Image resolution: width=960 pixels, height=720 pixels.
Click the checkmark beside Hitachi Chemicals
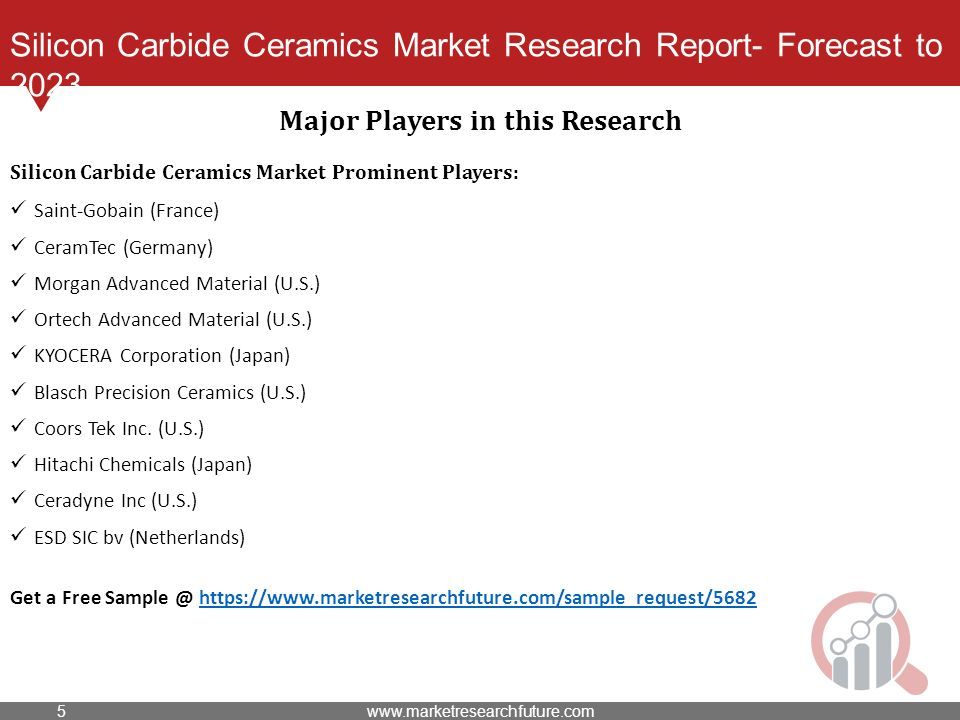point(18,462)
